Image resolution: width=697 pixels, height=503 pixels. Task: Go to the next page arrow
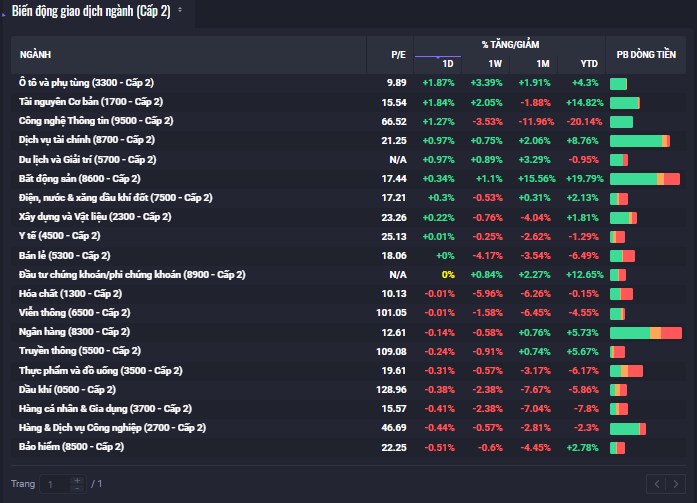[x=676, y=484]
